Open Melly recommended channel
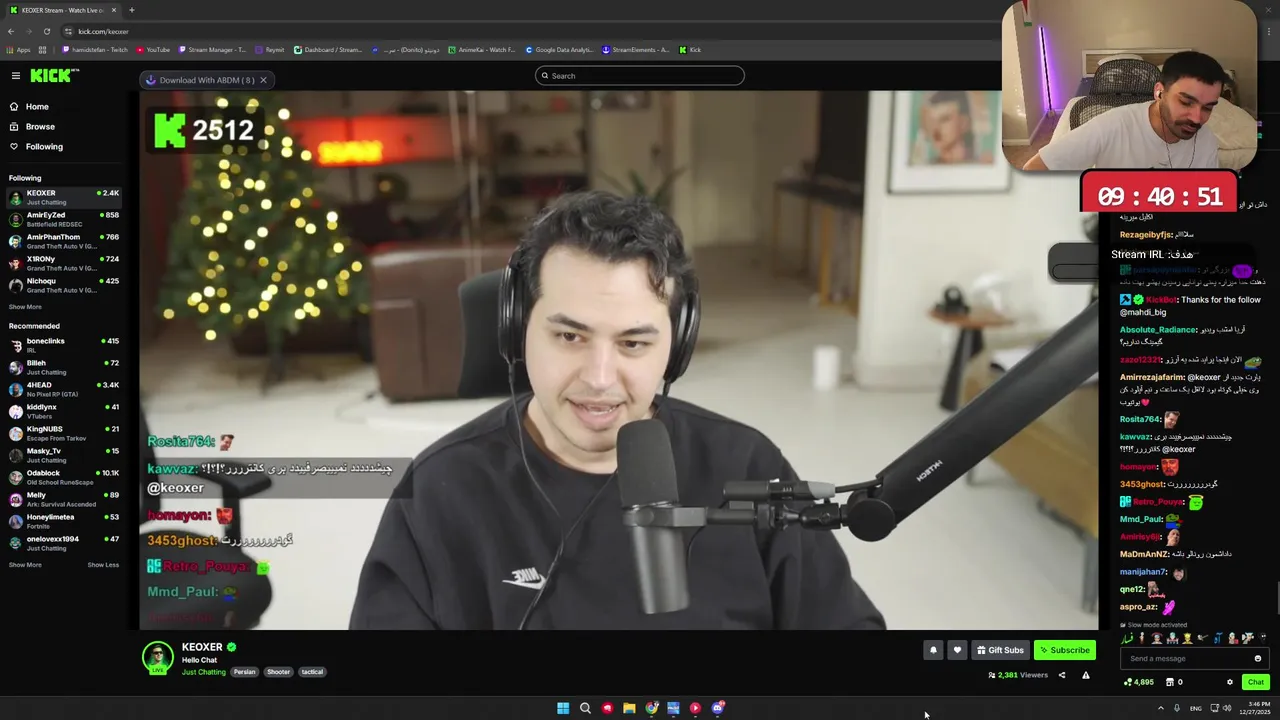 [x=64, y=499]
